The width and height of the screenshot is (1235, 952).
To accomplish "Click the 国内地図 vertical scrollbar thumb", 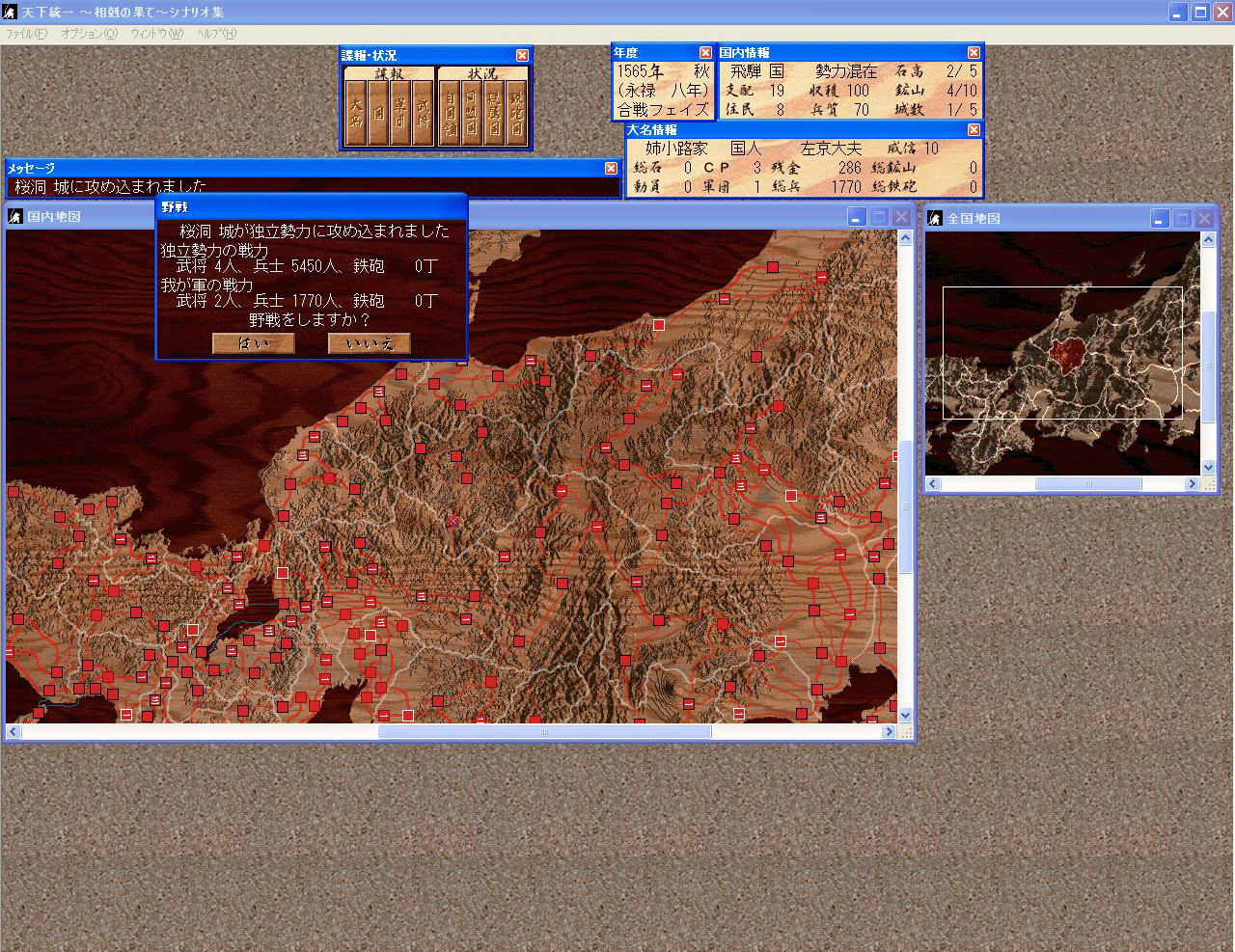I will [x=905, y=506].
